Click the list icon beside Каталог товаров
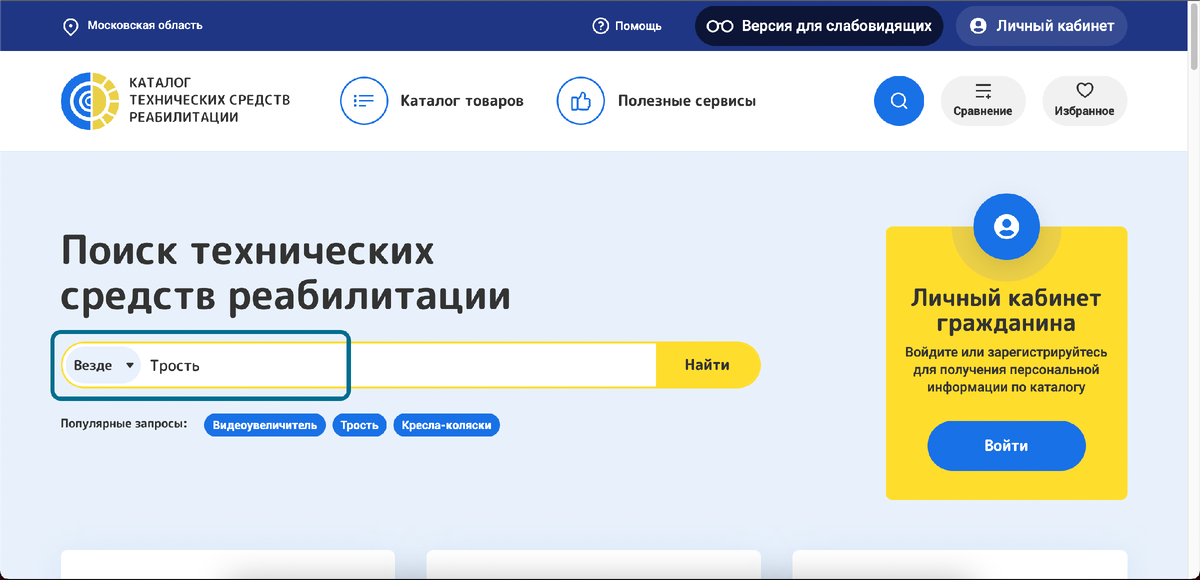This screenshot has height=580, width=1200. pos(364,101)
